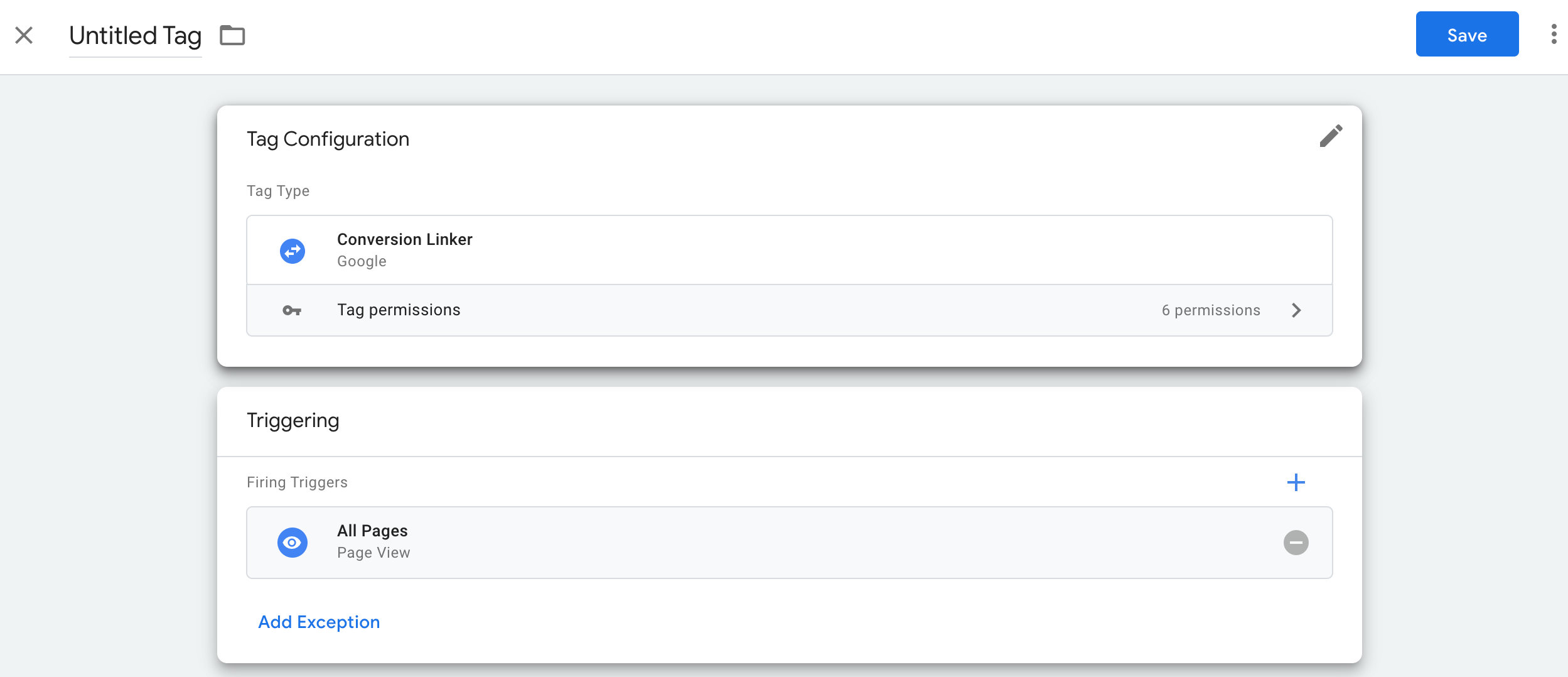
Task: Click the Conversion Linker blue circle badge
Action: click(292, 249)
